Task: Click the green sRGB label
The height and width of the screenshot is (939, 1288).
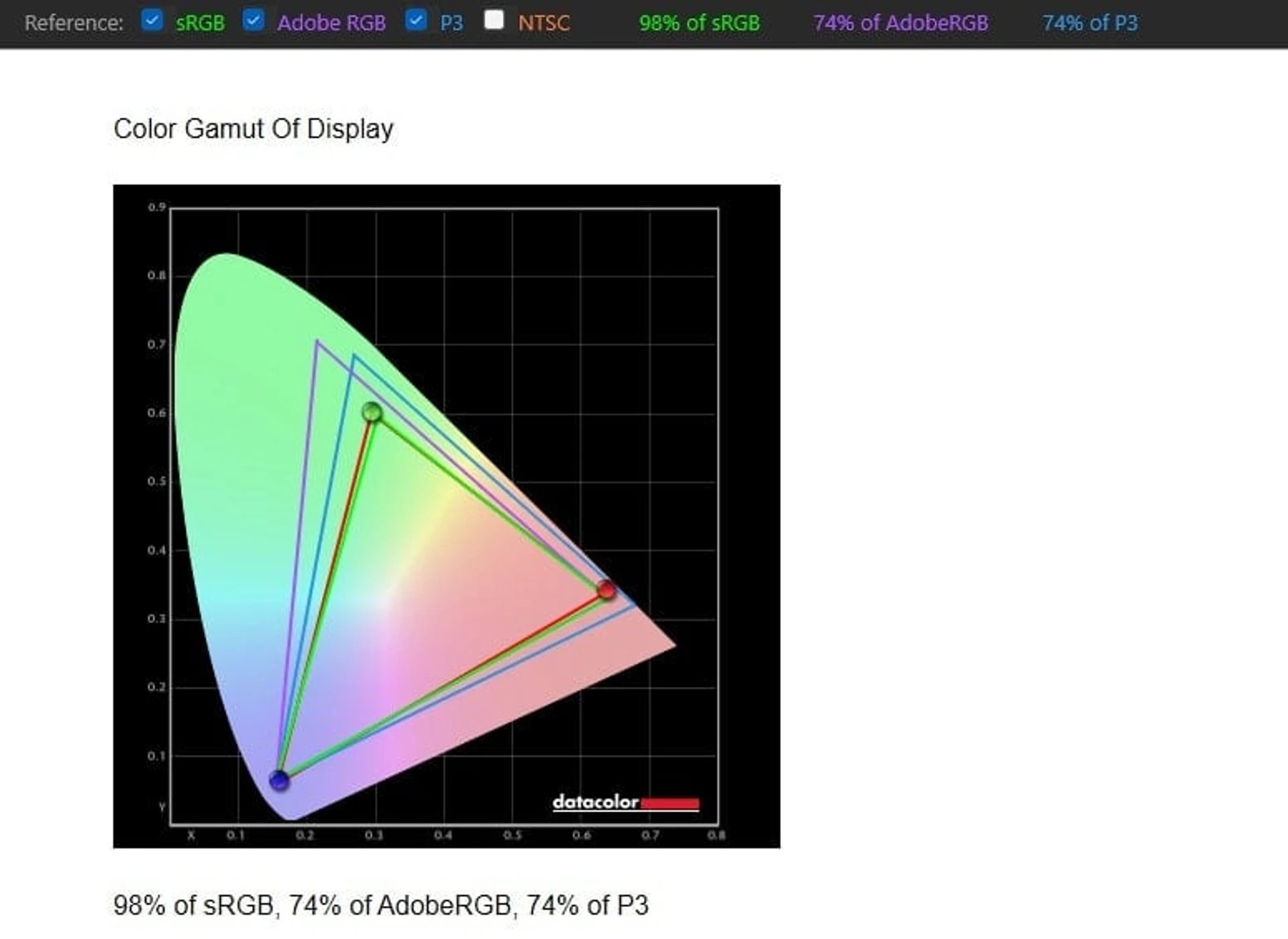Action: (x=200, y=23)
